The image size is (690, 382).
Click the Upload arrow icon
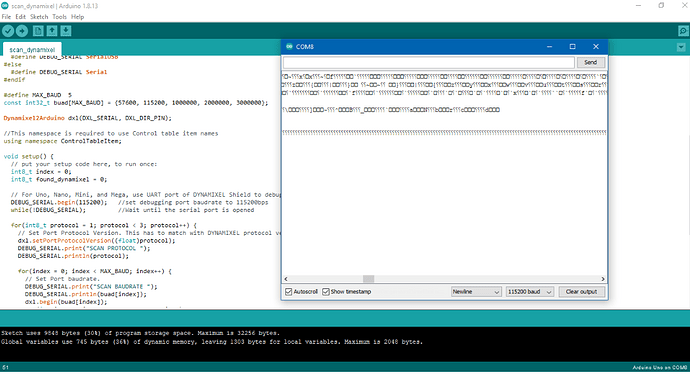pyautogui.click(x=22, y=31)
